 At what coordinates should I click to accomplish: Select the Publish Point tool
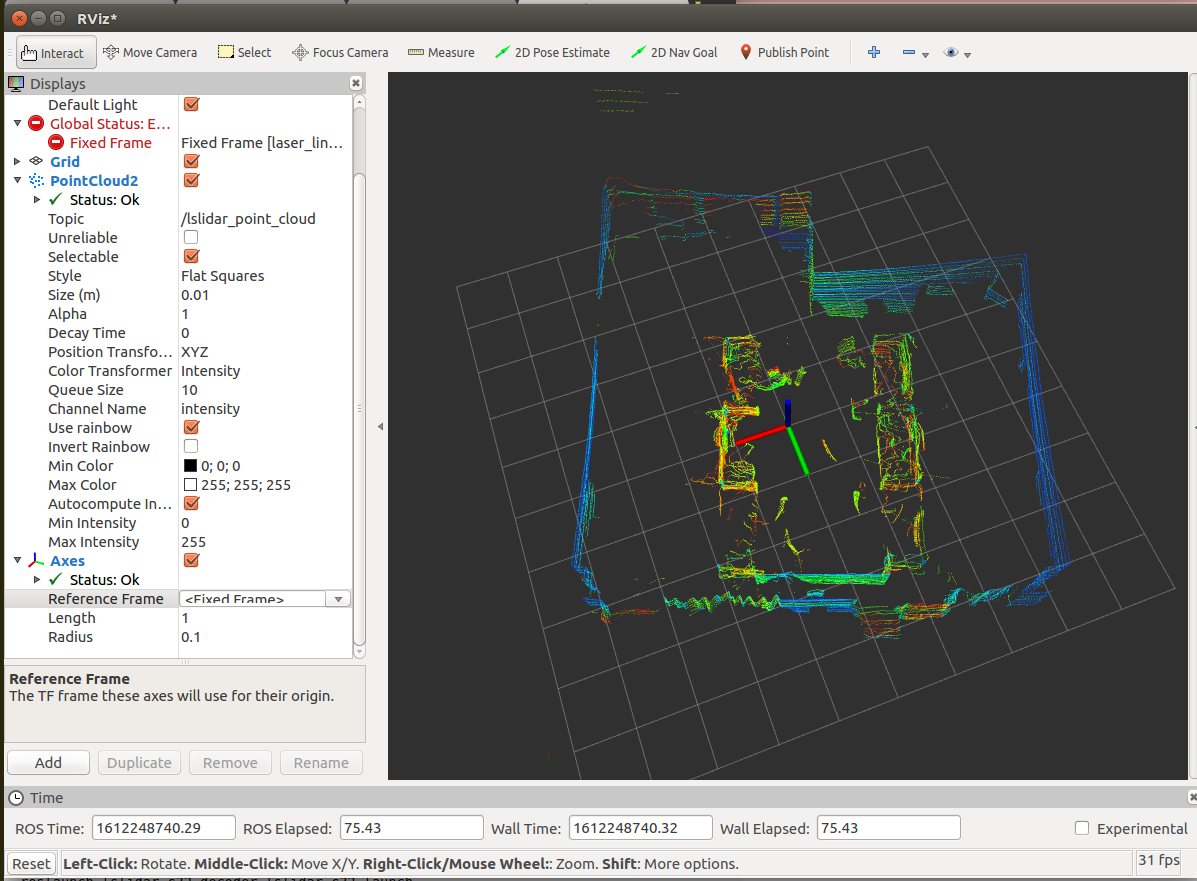784,53
